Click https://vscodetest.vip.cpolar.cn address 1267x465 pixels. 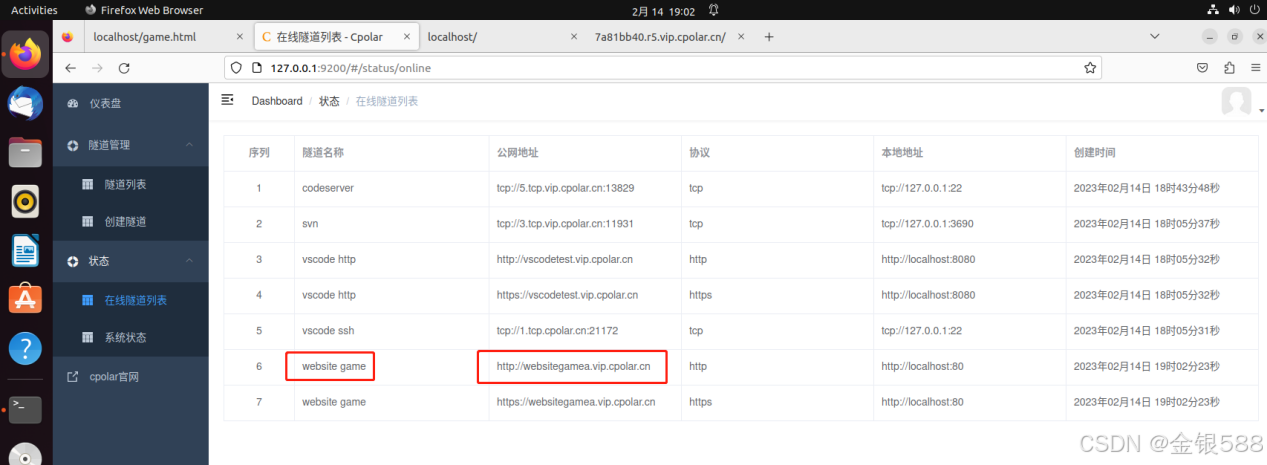567,295
